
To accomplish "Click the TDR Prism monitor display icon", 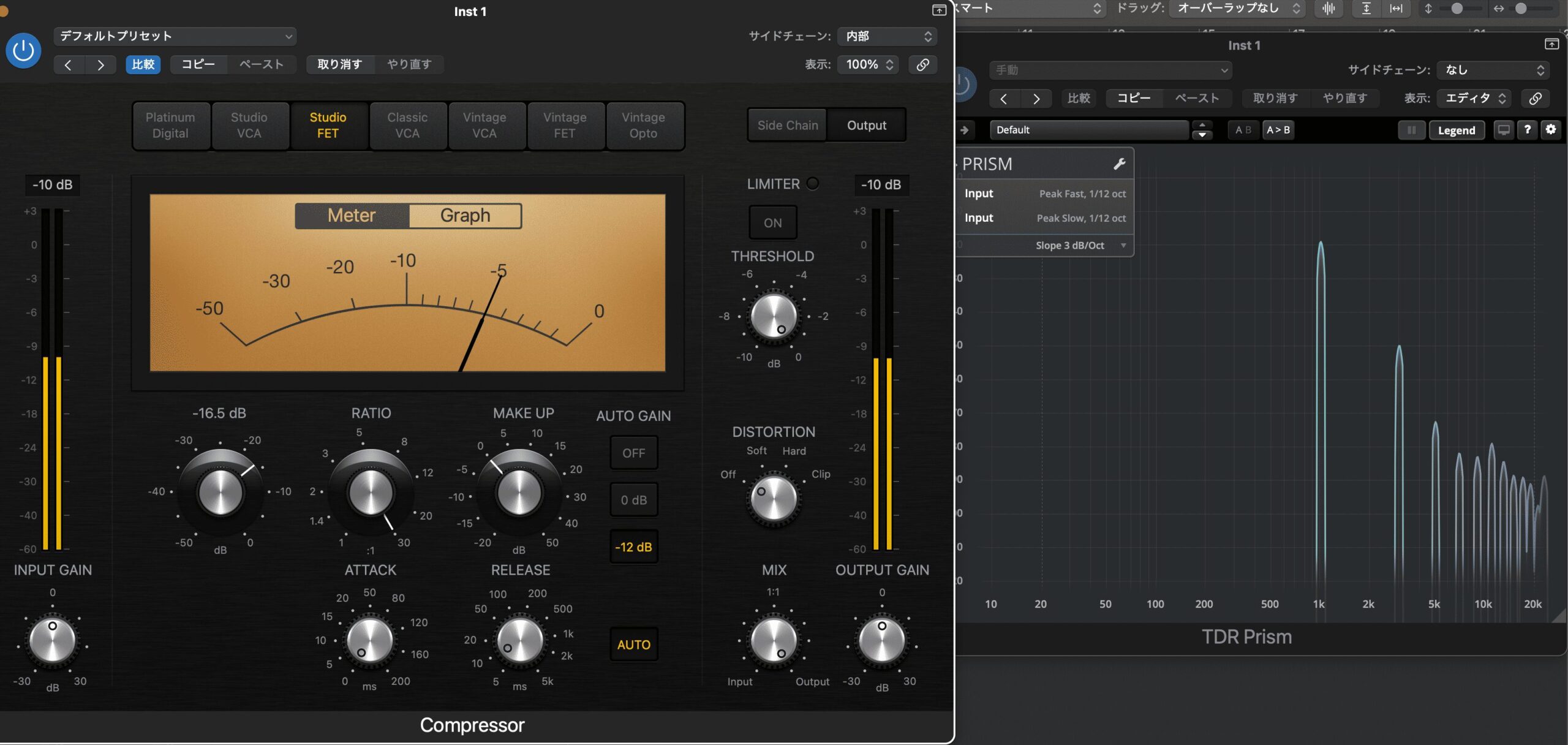I will 1503,129.
